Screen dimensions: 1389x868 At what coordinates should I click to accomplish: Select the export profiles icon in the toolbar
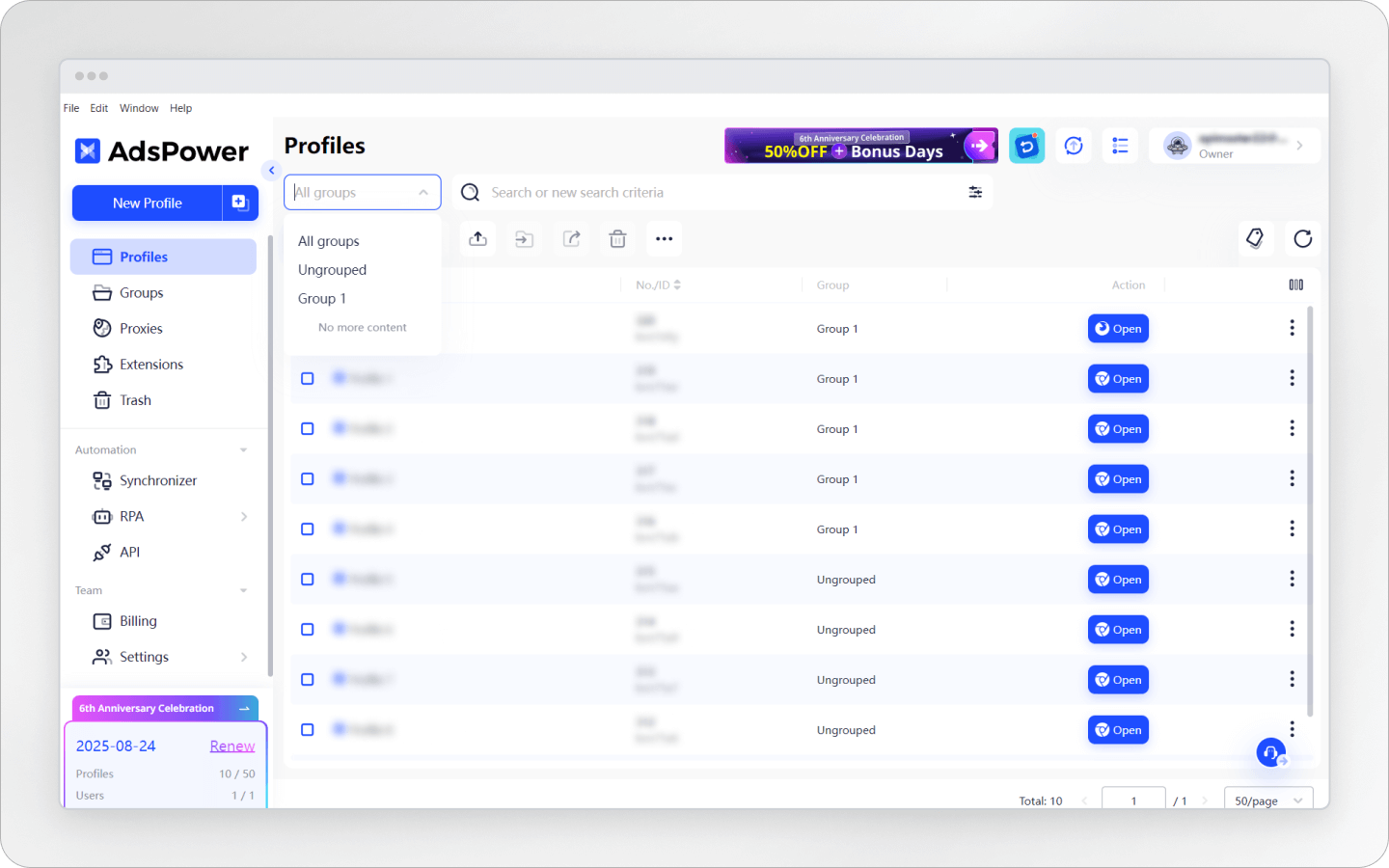(x=477, y=238)
